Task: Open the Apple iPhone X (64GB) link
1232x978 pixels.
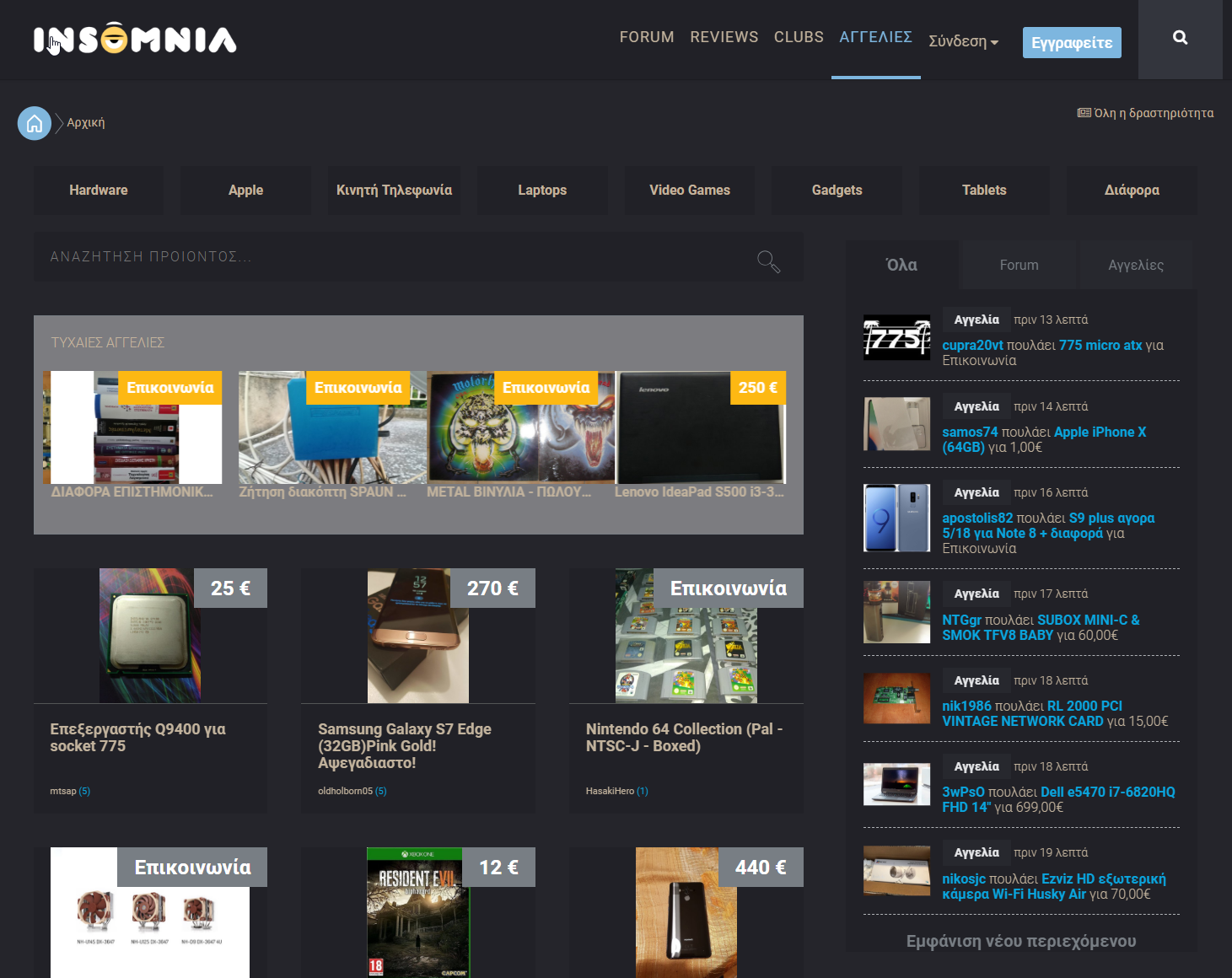Action: point(1044,439)
